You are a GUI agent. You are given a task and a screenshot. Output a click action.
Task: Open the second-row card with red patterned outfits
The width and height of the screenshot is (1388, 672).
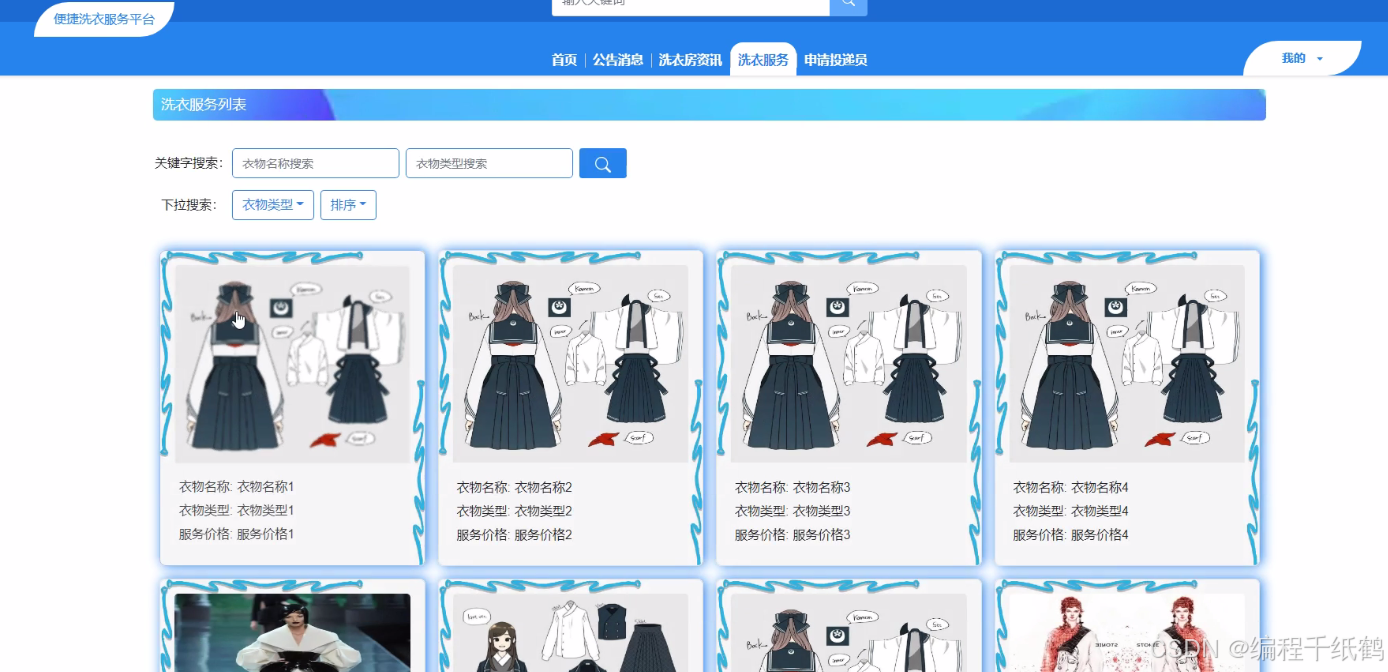[1126, 632]
